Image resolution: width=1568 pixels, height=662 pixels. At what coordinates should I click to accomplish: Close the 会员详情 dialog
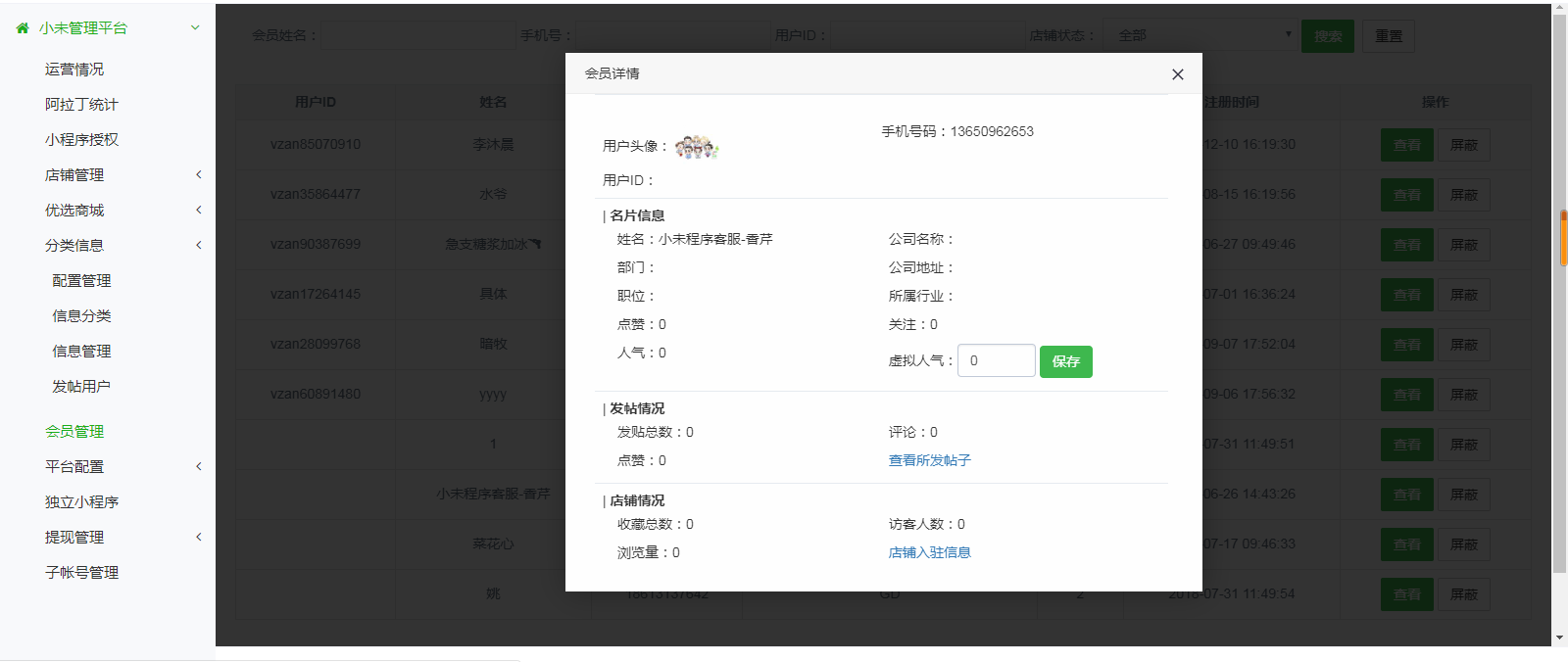pos(1177,74)
